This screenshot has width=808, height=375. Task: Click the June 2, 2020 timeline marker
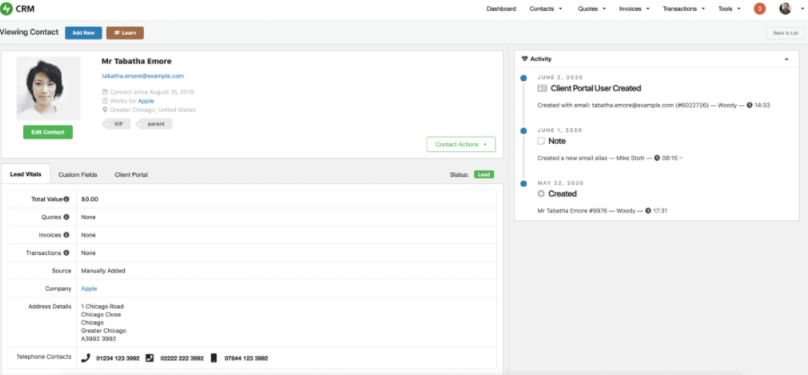524,78
